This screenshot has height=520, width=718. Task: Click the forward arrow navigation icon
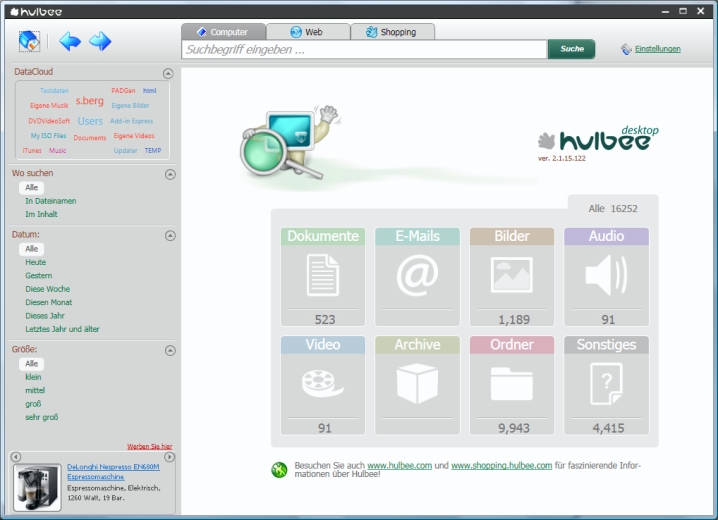100,41
